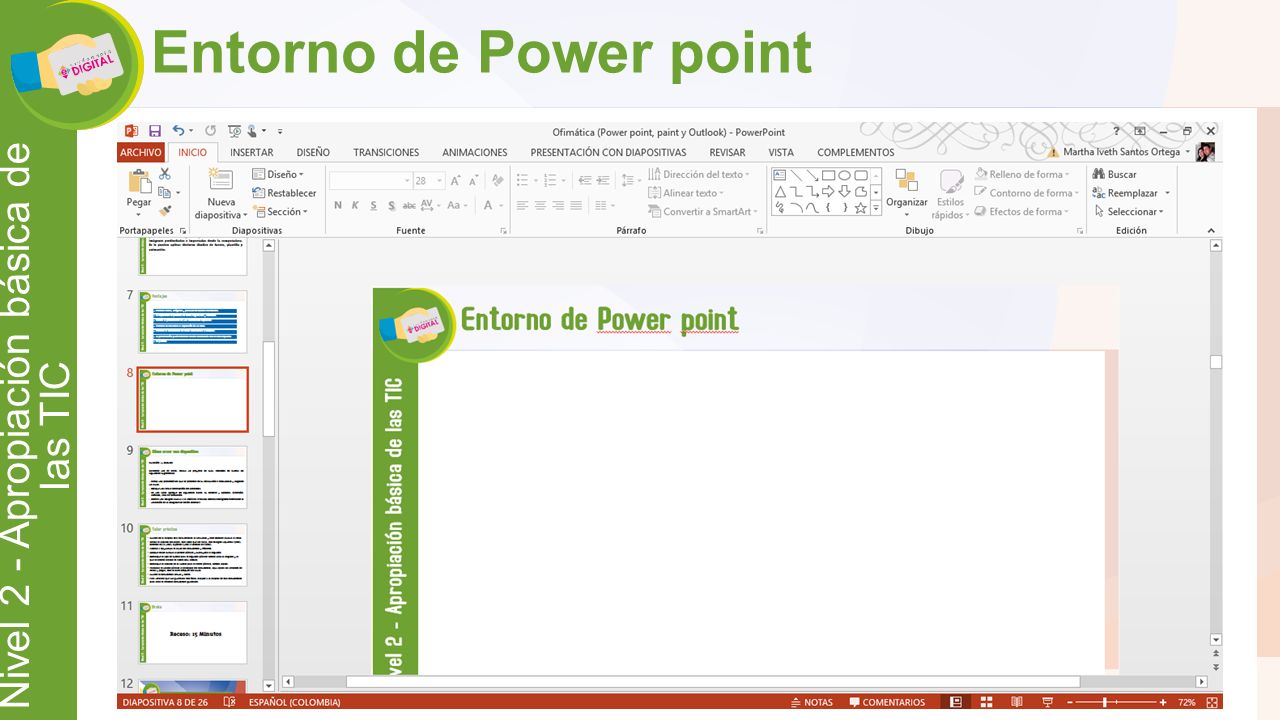Image resolution: width=1280 pixels, height=720 pixels.
Task: Switch to the ANIMACIONES tab
Action: pyautogui.click(x=475, y=152)
